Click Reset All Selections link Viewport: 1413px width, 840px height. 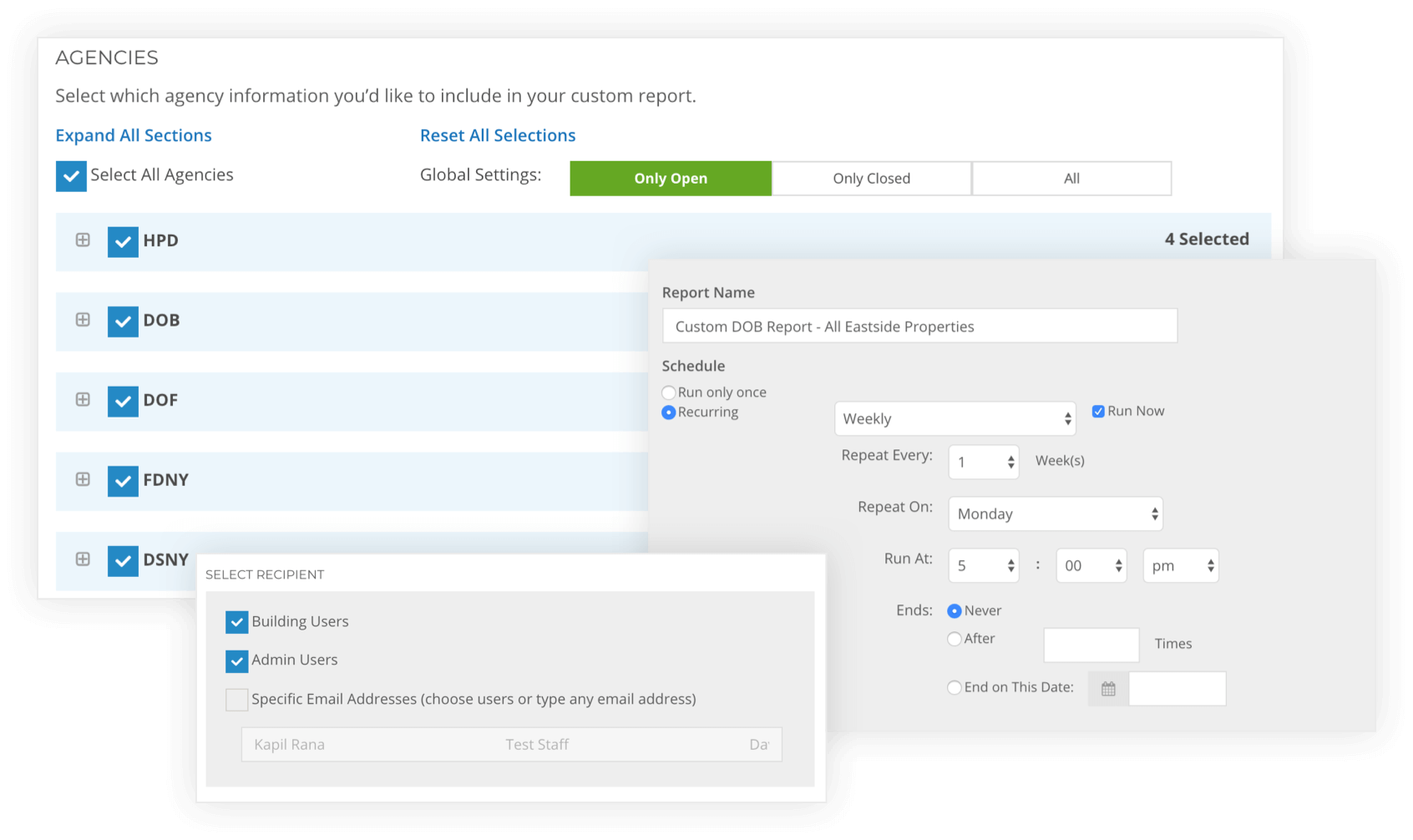click(x=498, y=135)
